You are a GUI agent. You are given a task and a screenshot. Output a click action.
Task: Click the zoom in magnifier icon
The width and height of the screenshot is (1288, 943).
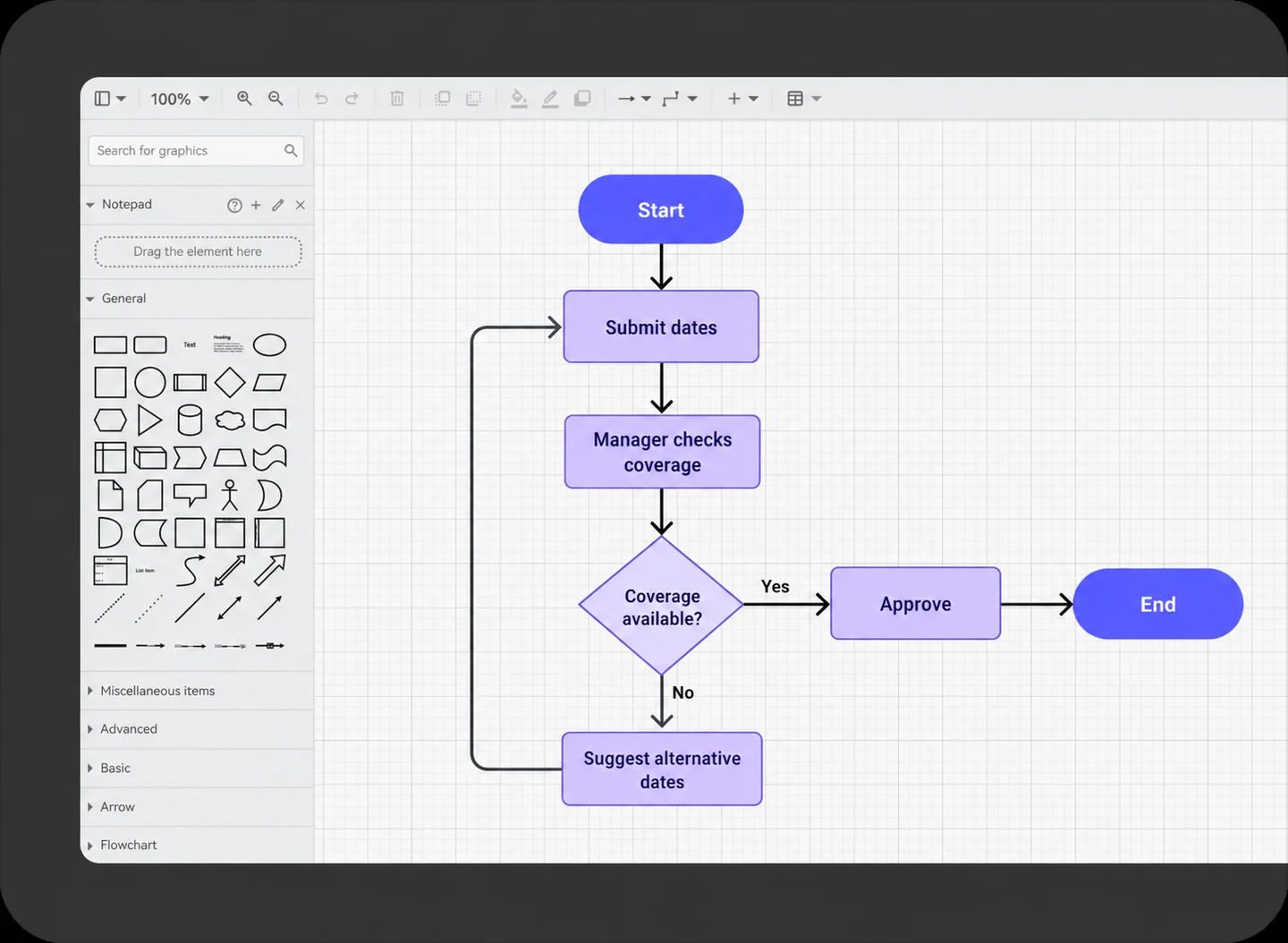tap(244, 98)
